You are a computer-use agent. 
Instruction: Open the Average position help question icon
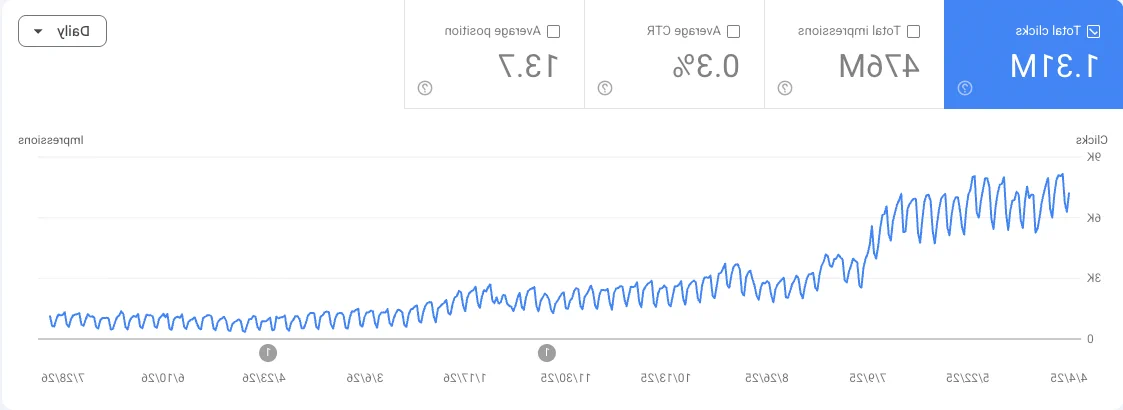425,88
